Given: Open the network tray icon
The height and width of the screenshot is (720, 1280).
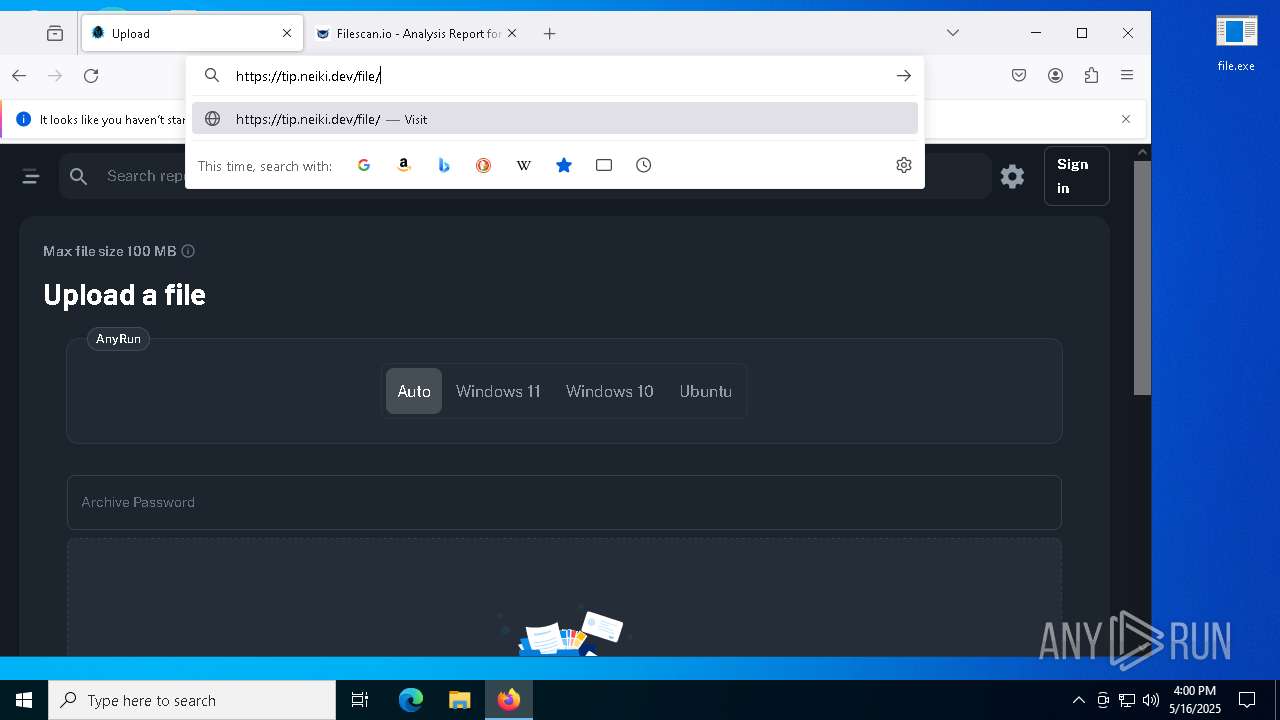Looking at the screenshot, I should tap(1127, 700).
